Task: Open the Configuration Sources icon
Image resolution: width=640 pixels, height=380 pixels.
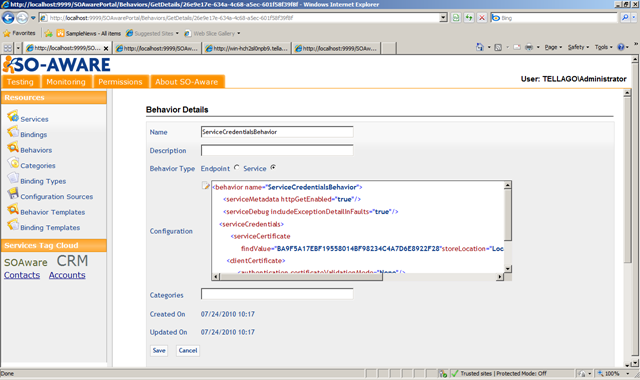Action: click(x=13, y=194)
